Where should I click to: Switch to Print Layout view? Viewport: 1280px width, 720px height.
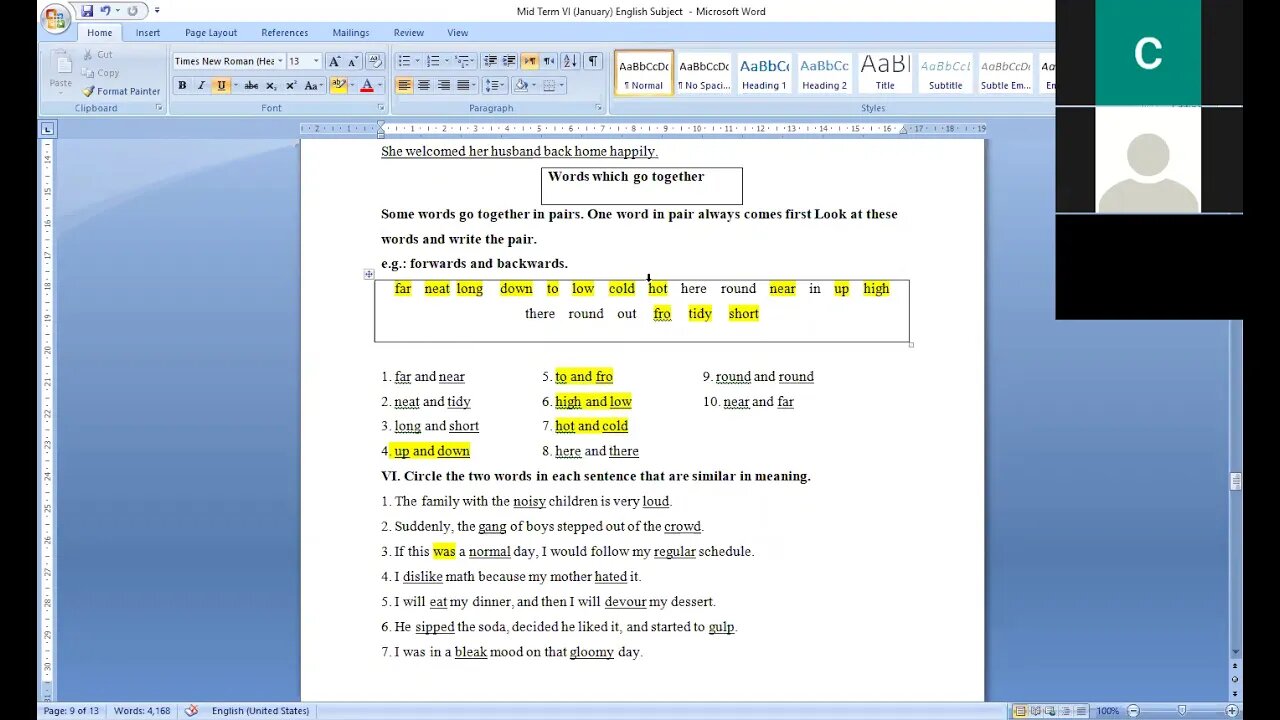click(x=1020, y=711)
